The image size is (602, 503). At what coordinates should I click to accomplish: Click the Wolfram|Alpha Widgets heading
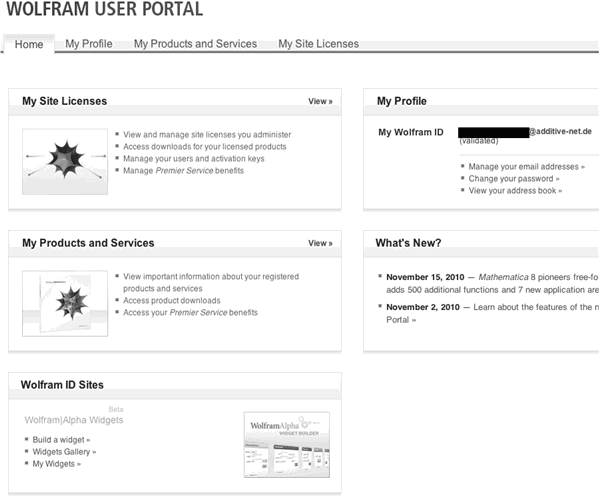(74, 420)
